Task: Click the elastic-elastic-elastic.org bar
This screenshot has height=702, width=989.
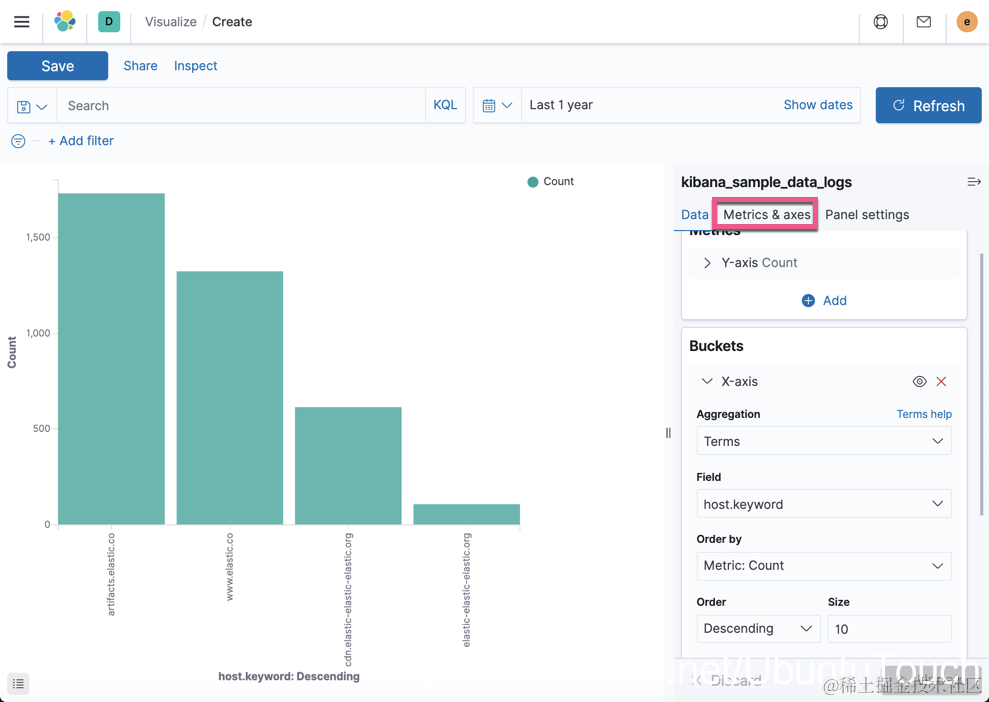Action: point(467,514)
